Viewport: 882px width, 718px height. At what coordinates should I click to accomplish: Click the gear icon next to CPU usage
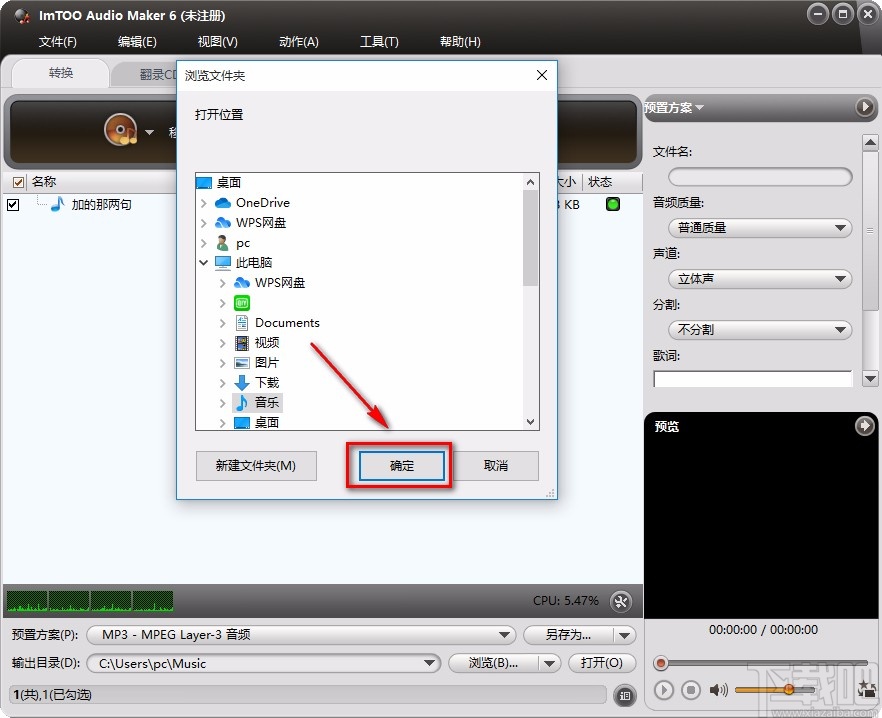tap(621, 601)
